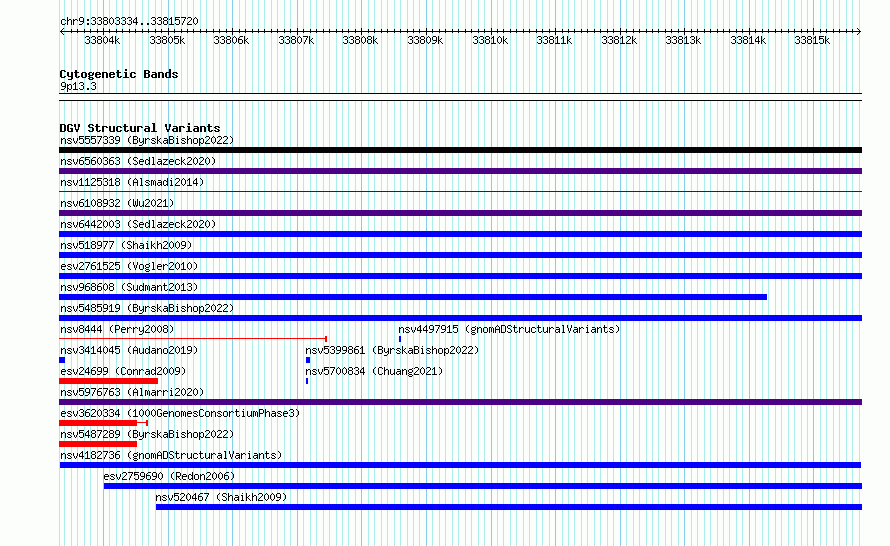Viewport: 890px width, 546px height.
Task: Open variant nsv5976763 (Almarri2020) label
Action: click(132, 392)
